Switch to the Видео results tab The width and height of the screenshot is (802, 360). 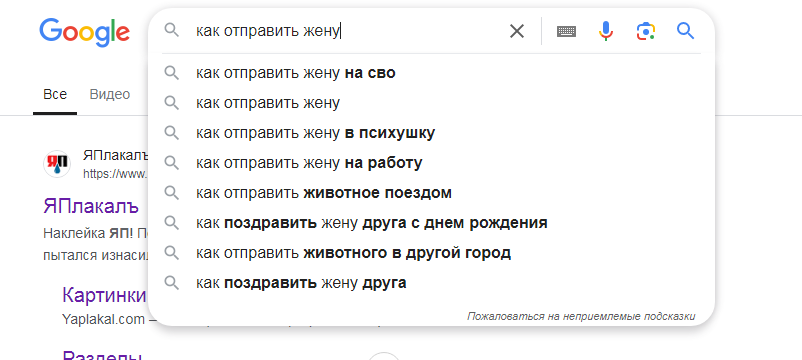(x=109, y=95)
